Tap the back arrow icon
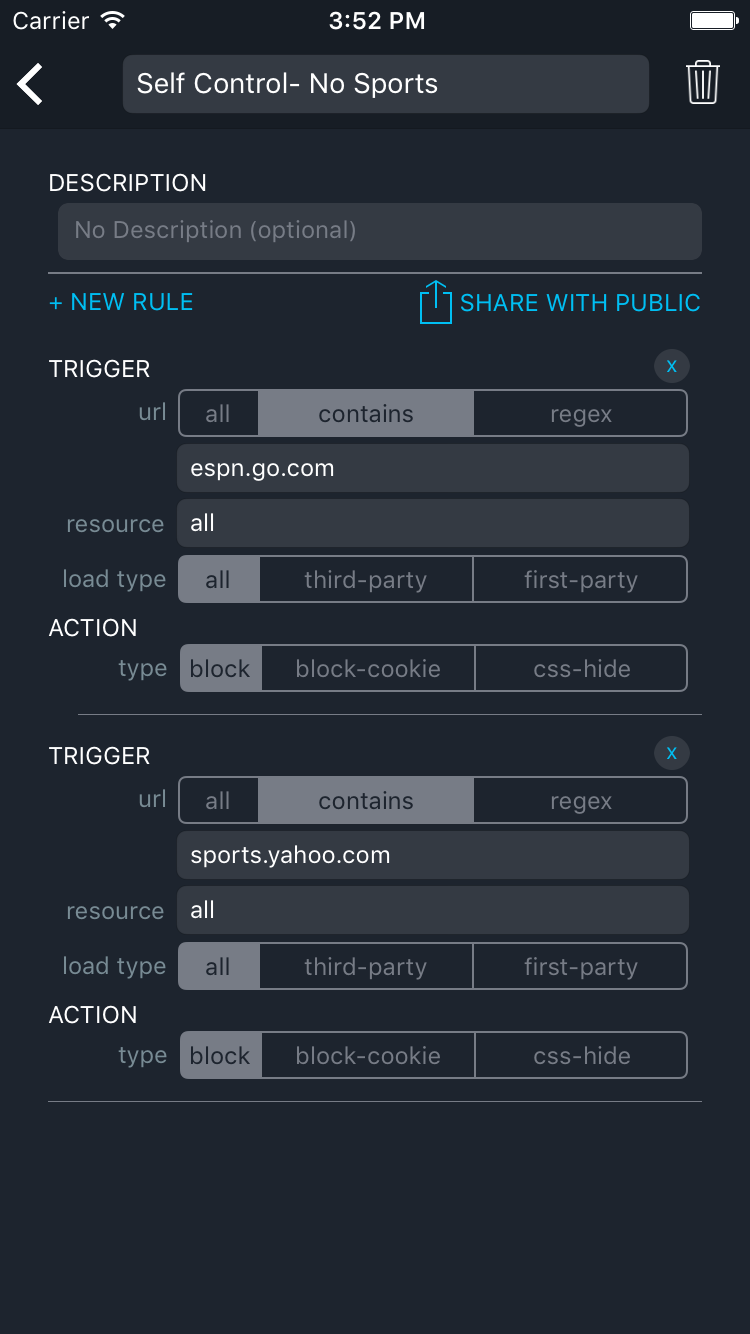 point(30,84)
